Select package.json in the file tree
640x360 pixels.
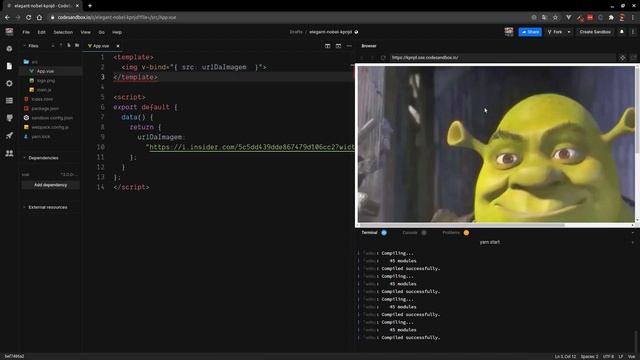coord(45,109)
